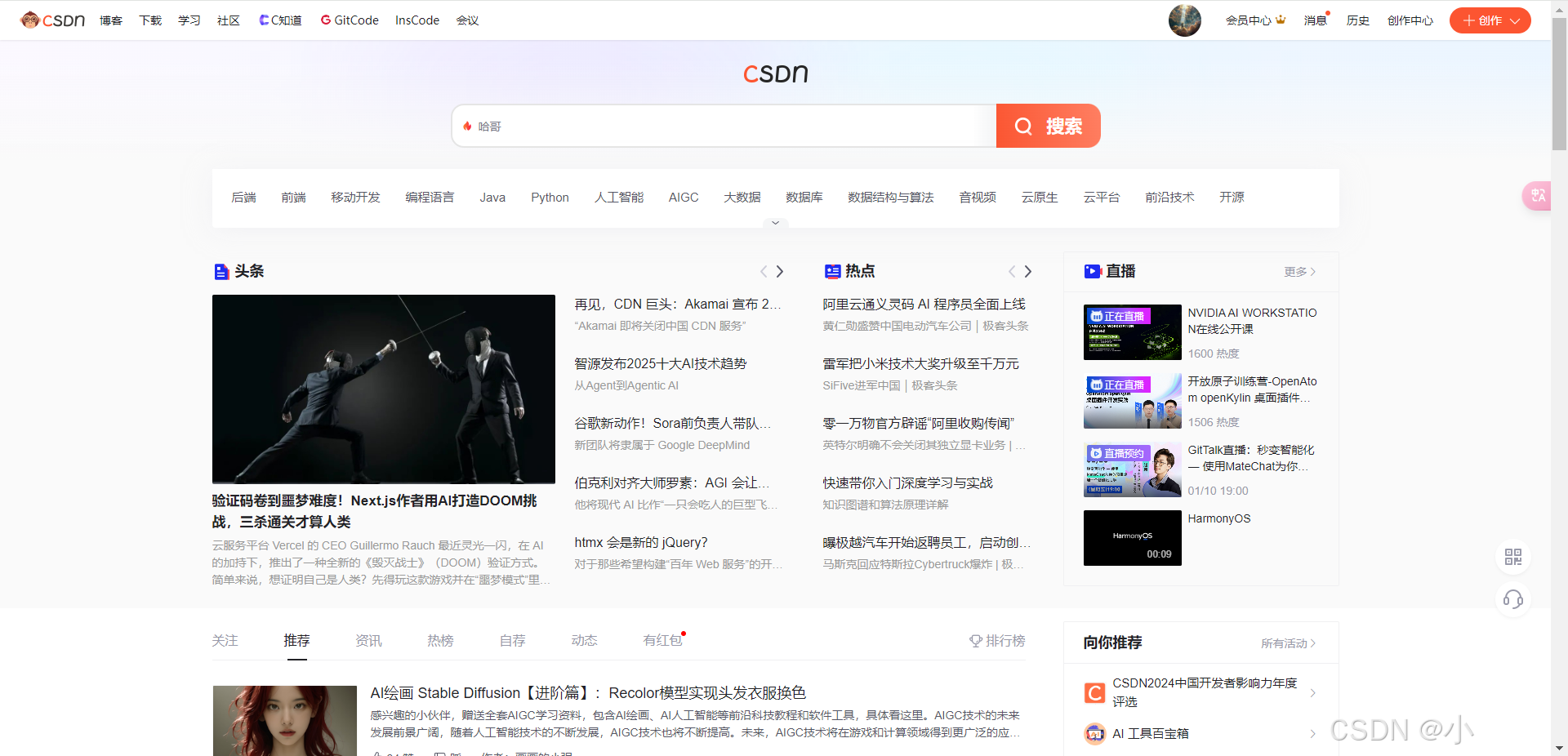Choose the 人工智能 category

coord(619,198)
